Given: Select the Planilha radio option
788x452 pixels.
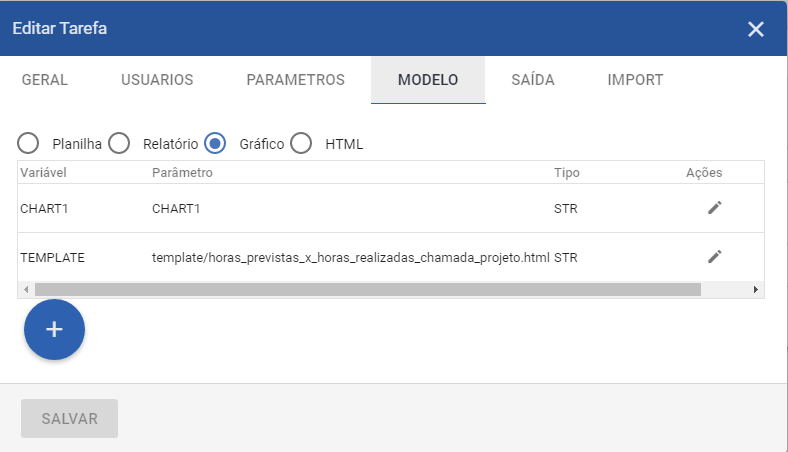Looking at the screenshot, I should coord(28,143).
